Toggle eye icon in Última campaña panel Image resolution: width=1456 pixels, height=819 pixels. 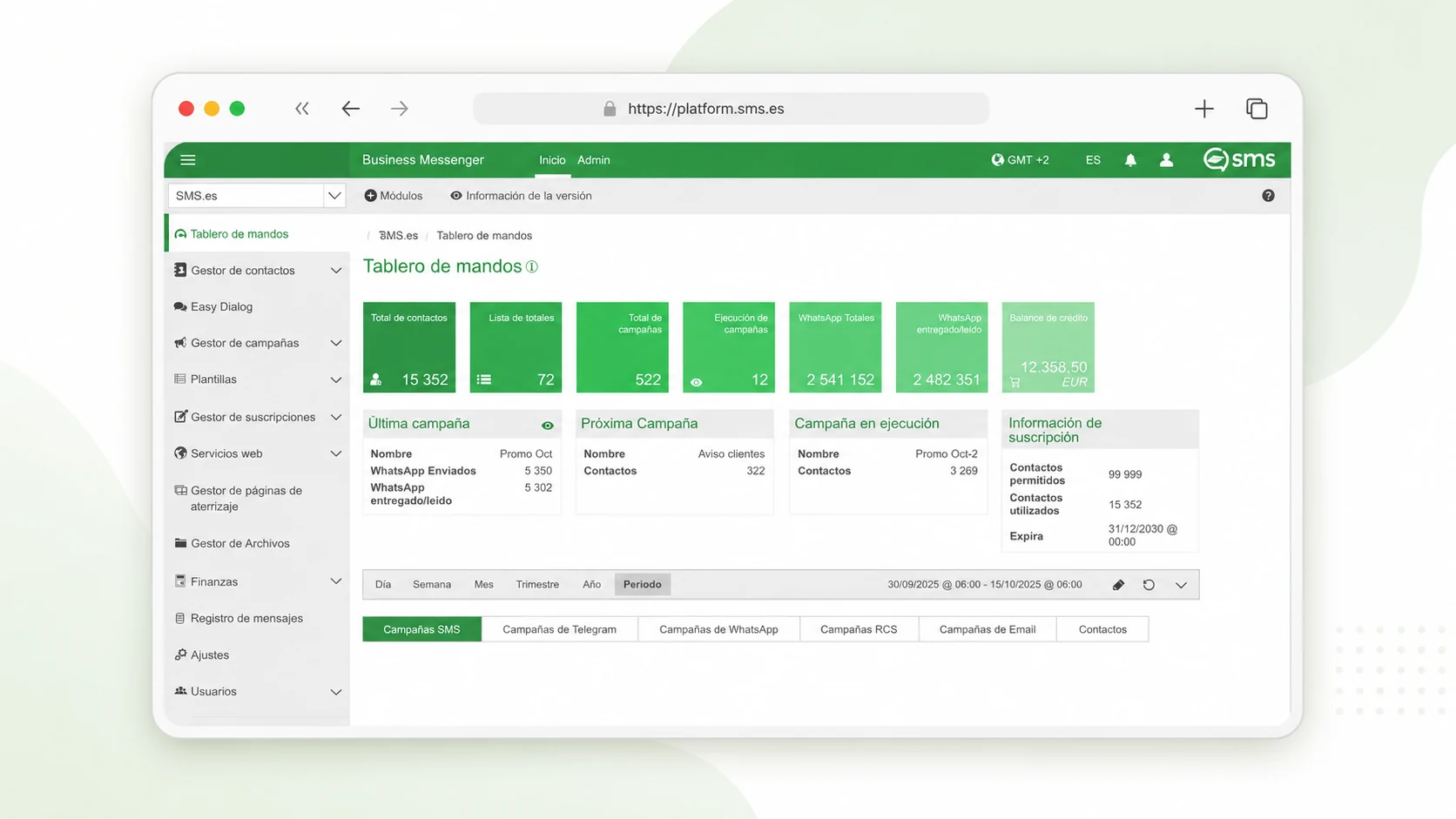pyautogui.click(x=548, y=426)
